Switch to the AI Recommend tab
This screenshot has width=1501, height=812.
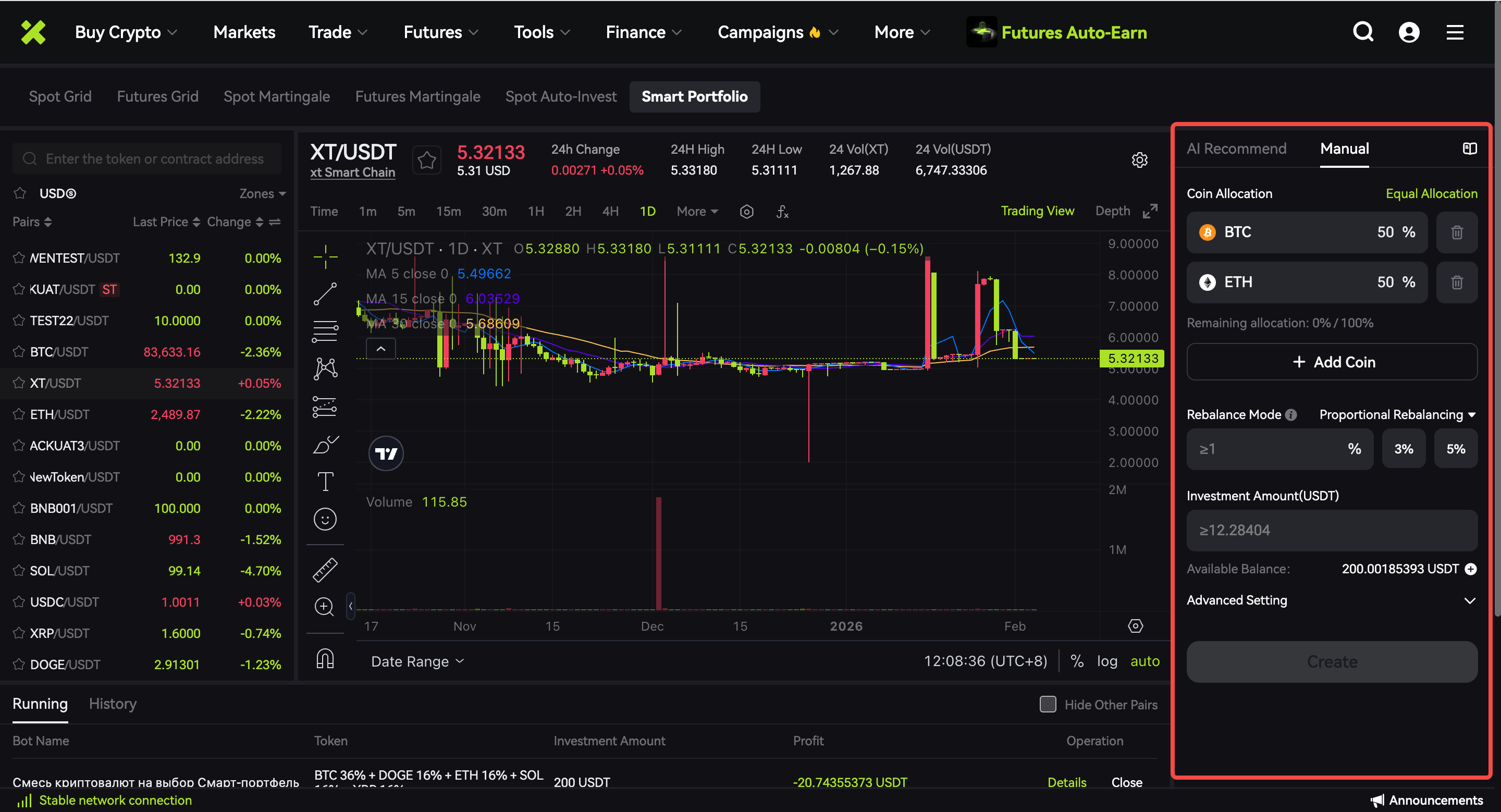1236,149
